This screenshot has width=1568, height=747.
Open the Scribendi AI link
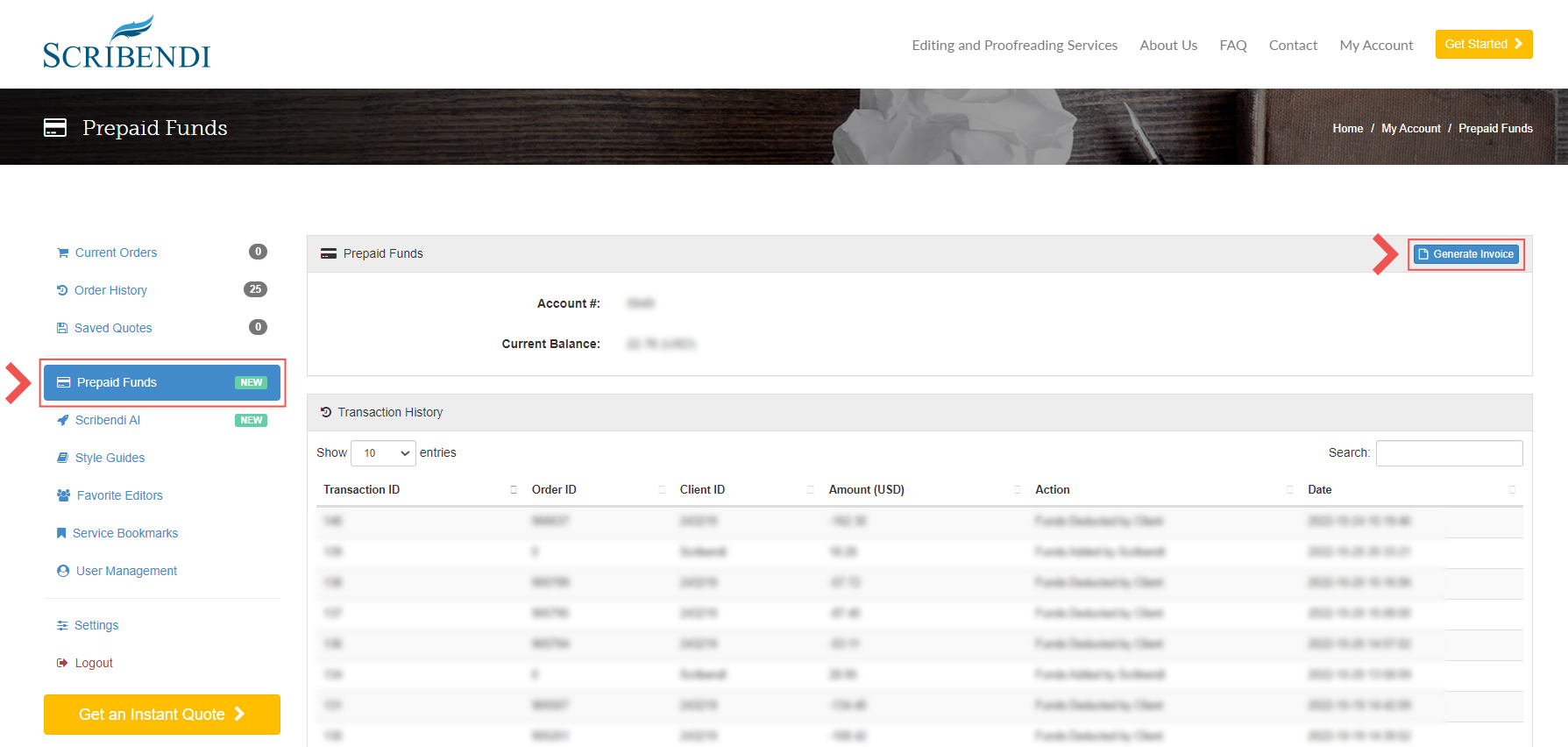tap(108, 420)
